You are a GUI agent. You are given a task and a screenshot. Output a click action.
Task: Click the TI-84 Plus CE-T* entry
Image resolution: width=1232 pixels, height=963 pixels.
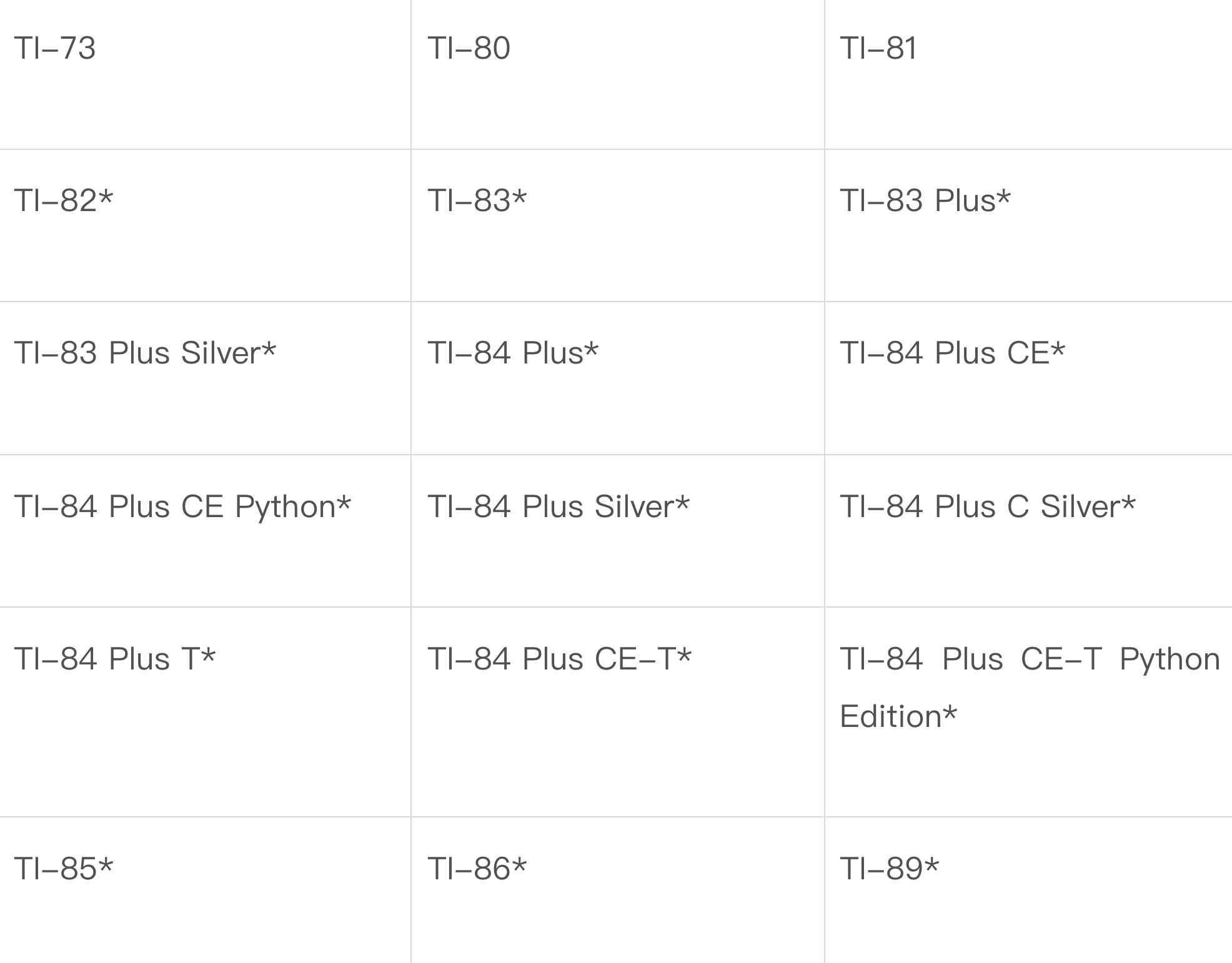coord(560,658)
